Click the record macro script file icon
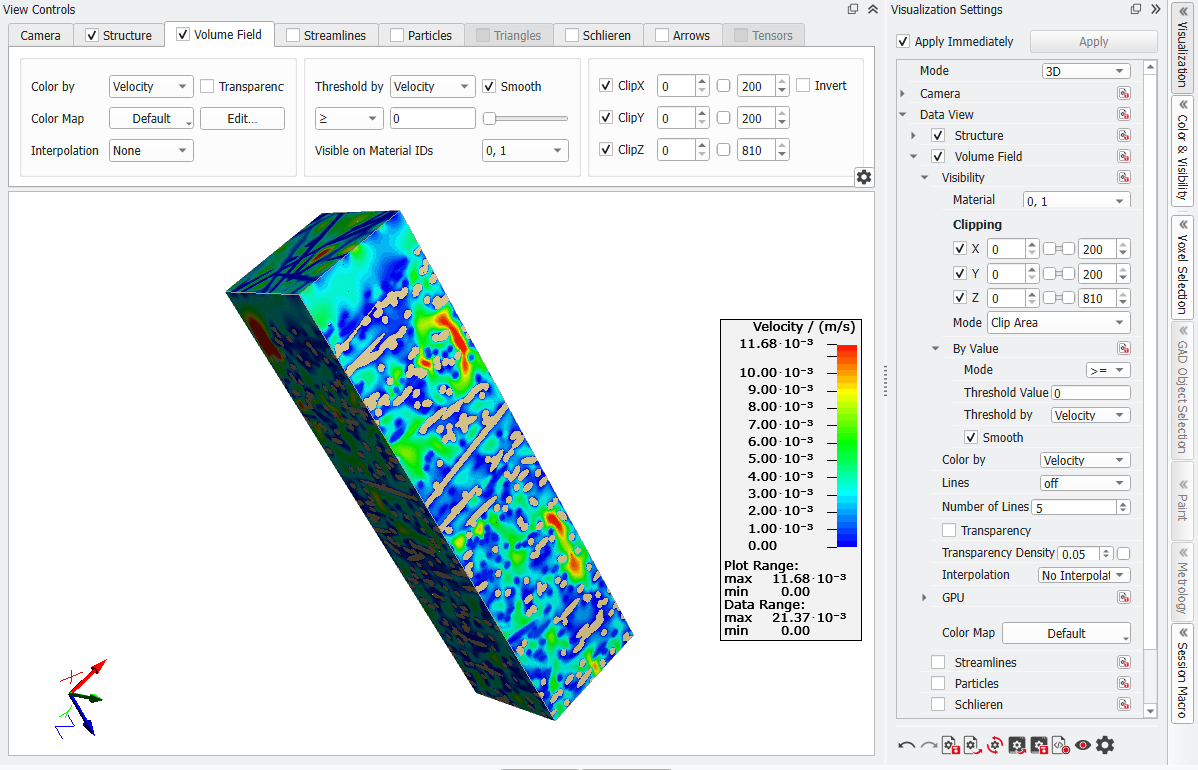Viewport: 1198px width, 770px height. pos(1060,746)
